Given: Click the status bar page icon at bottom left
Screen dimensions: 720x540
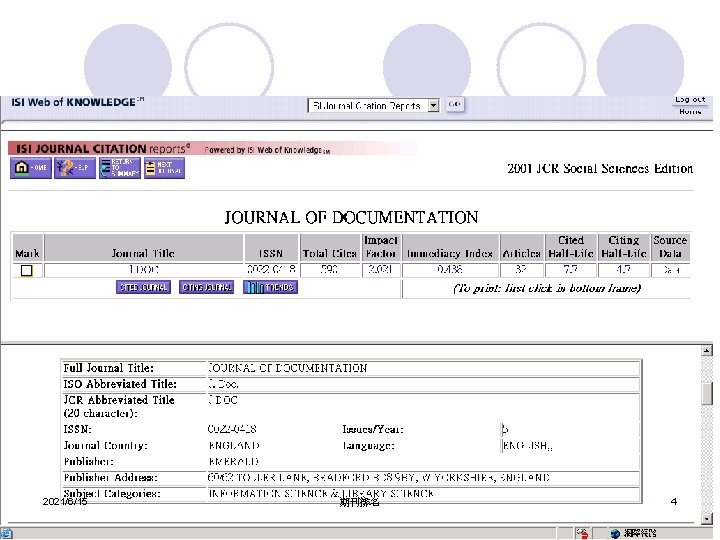Looking at the screenshot, I should [x=6, y=534].
